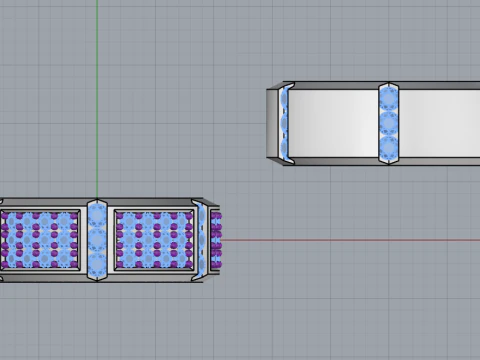Image resolution: width=480 pixels, height=360 pixels.
Task: Select middle gem in lower band's center strip
Action: click(x=97, y=240)
